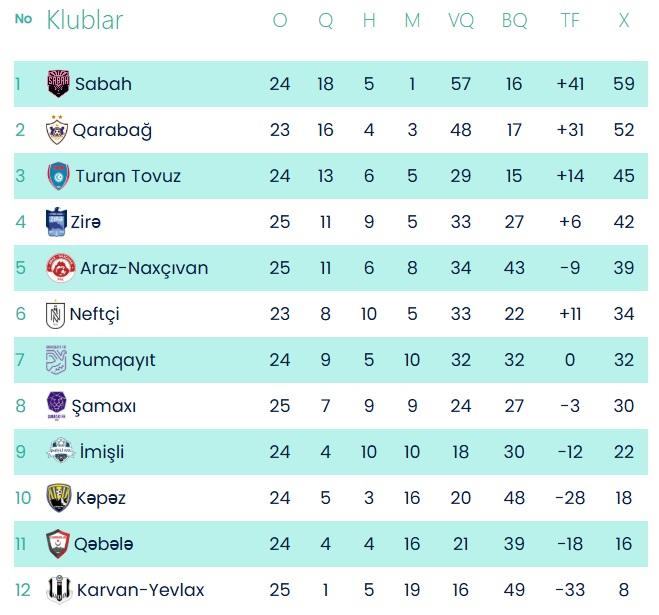
Task: Click the TF goal difference header
Action: tap(570, 20)
